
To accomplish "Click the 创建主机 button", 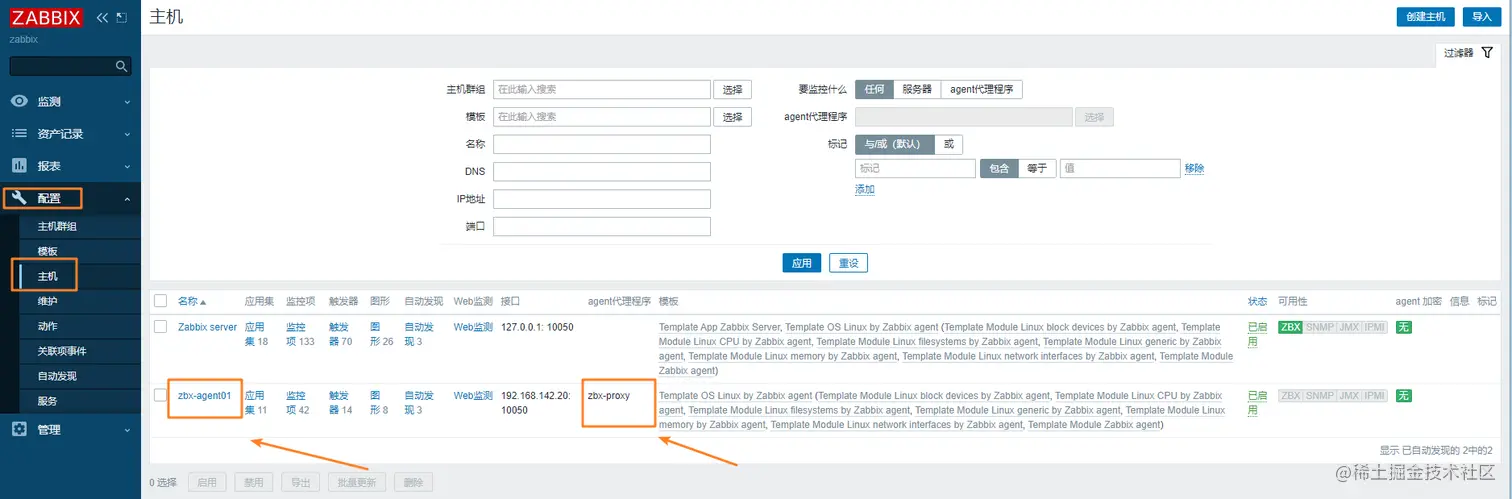I will click(1426, 17).
